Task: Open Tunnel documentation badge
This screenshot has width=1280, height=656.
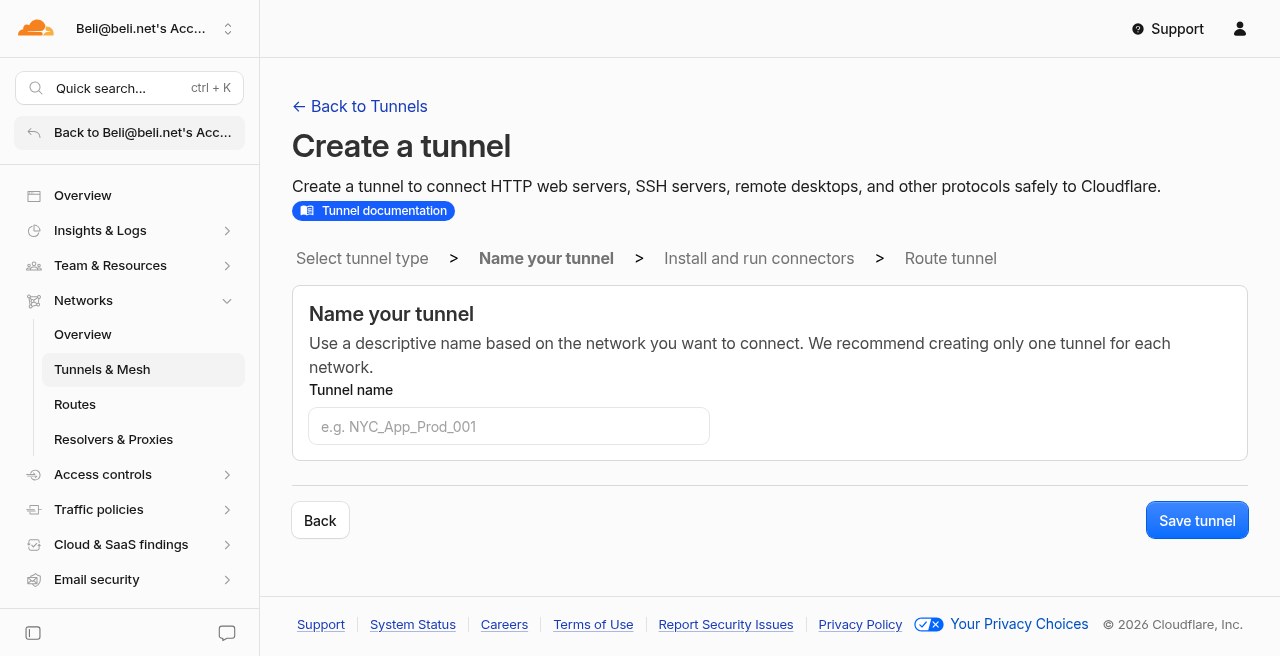Action: (373, 211)
